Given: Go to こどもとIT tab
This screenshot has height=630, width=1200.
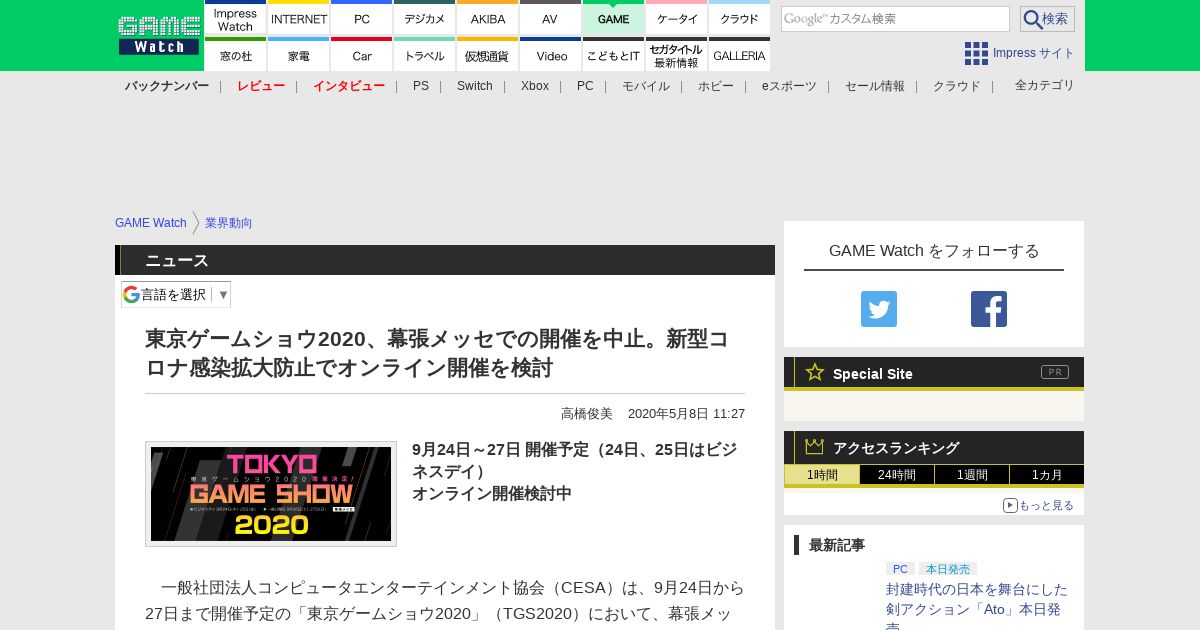Looking at the screenshot, I should pos(613,55).
